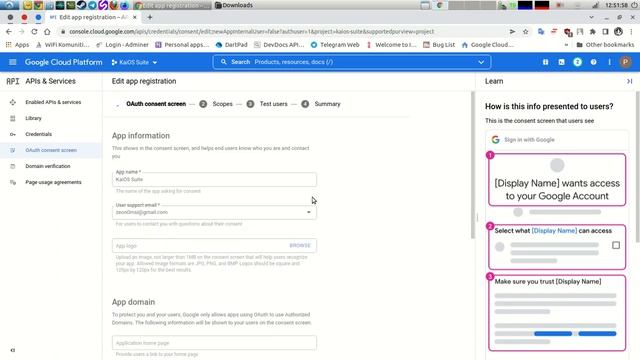Click the Domain verification sidebar icon
The width and height of the screenshot is (640, 360).
pyautogui.click(x=13, y=166)
